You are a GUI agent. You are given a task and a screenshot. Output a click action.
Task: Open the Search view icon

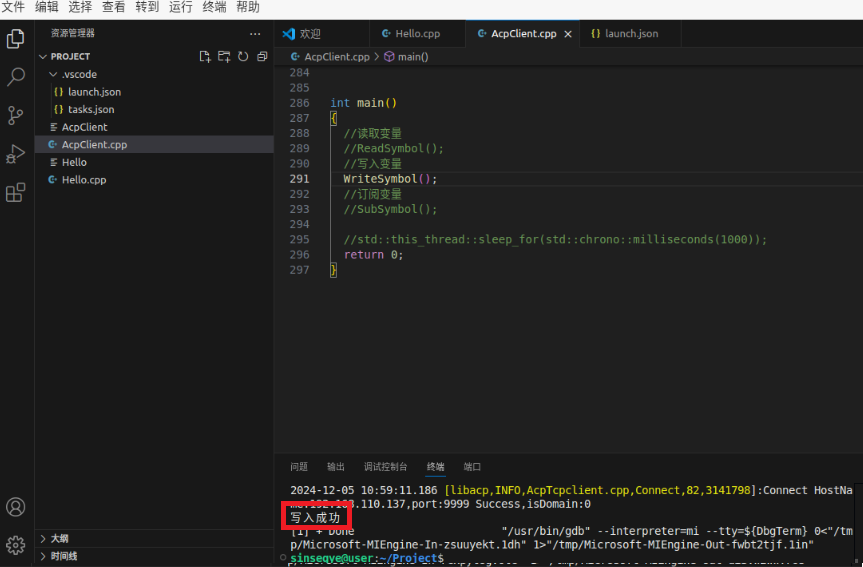click(x=15, y=77)
